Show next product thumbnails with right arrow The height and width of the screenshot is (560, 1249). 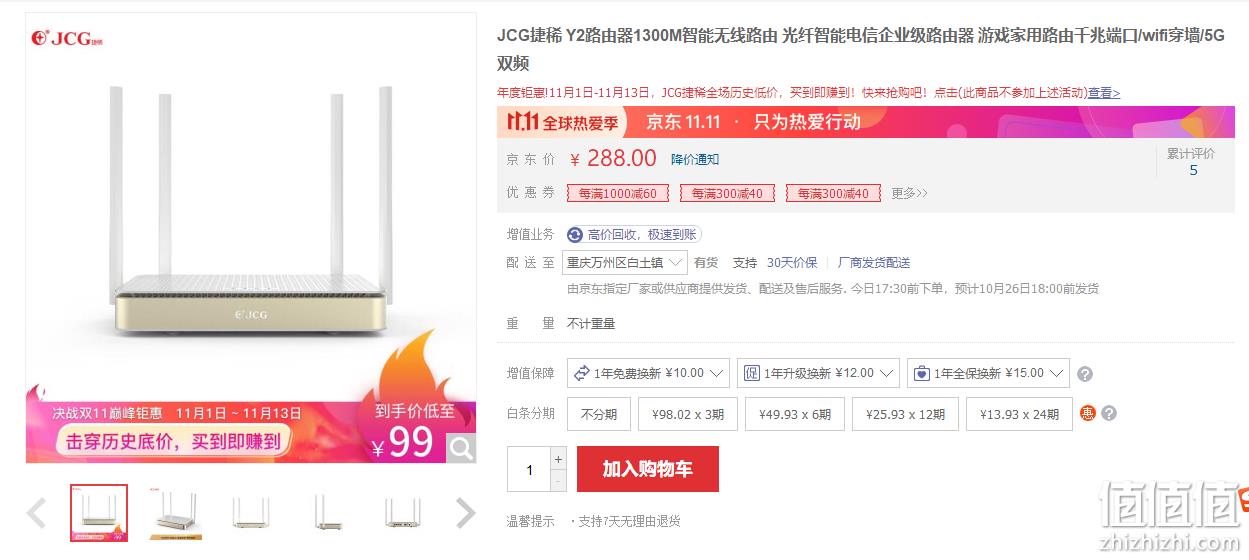click(x=465, y=513)
